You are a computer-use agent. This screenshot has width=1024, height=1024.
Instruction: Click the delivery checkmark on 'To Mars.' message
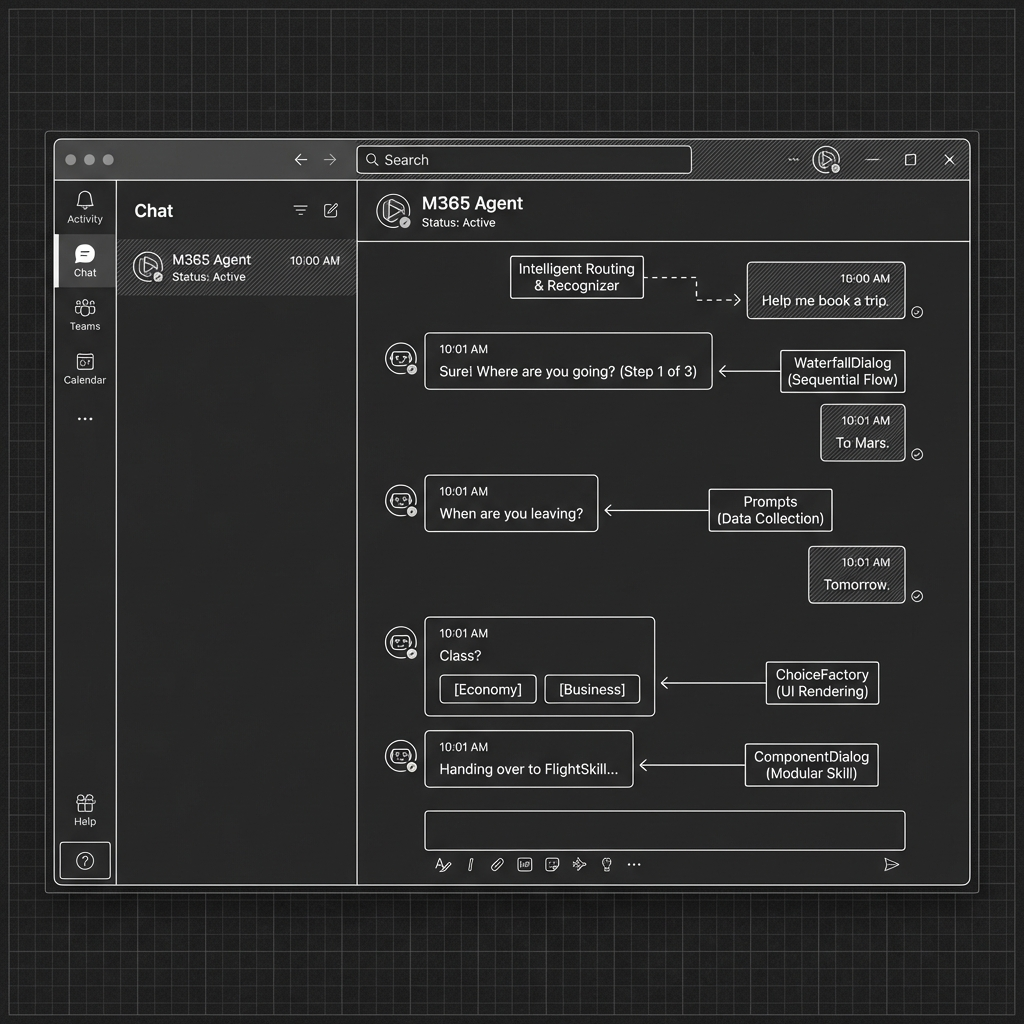pos(916,455)
